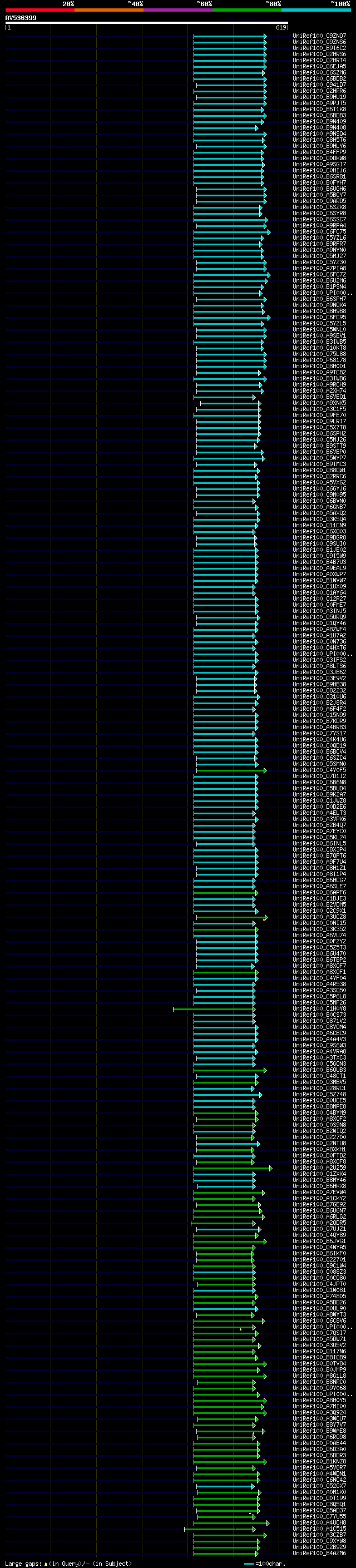
Task: Click the UniRef100_C1H0Y8 entry
Action: [319, 1008]
